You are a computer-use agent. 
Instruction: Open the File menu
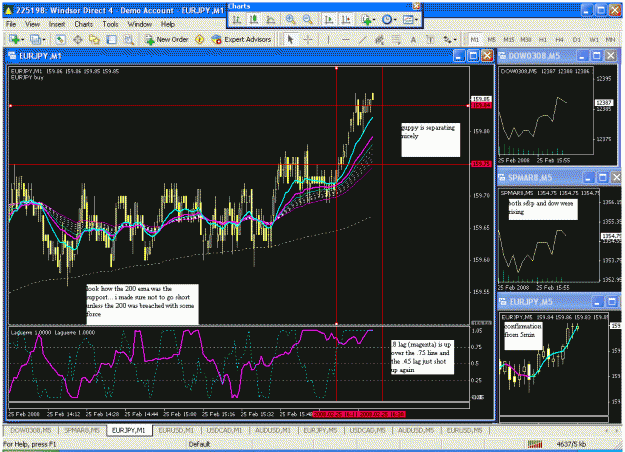pyautogui.click(x=11, y=24)
